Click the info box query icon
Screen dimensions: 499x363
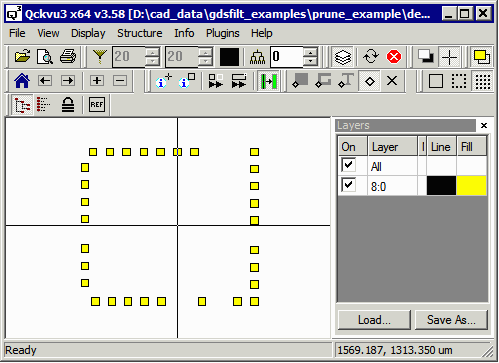[x=187, y=81]
